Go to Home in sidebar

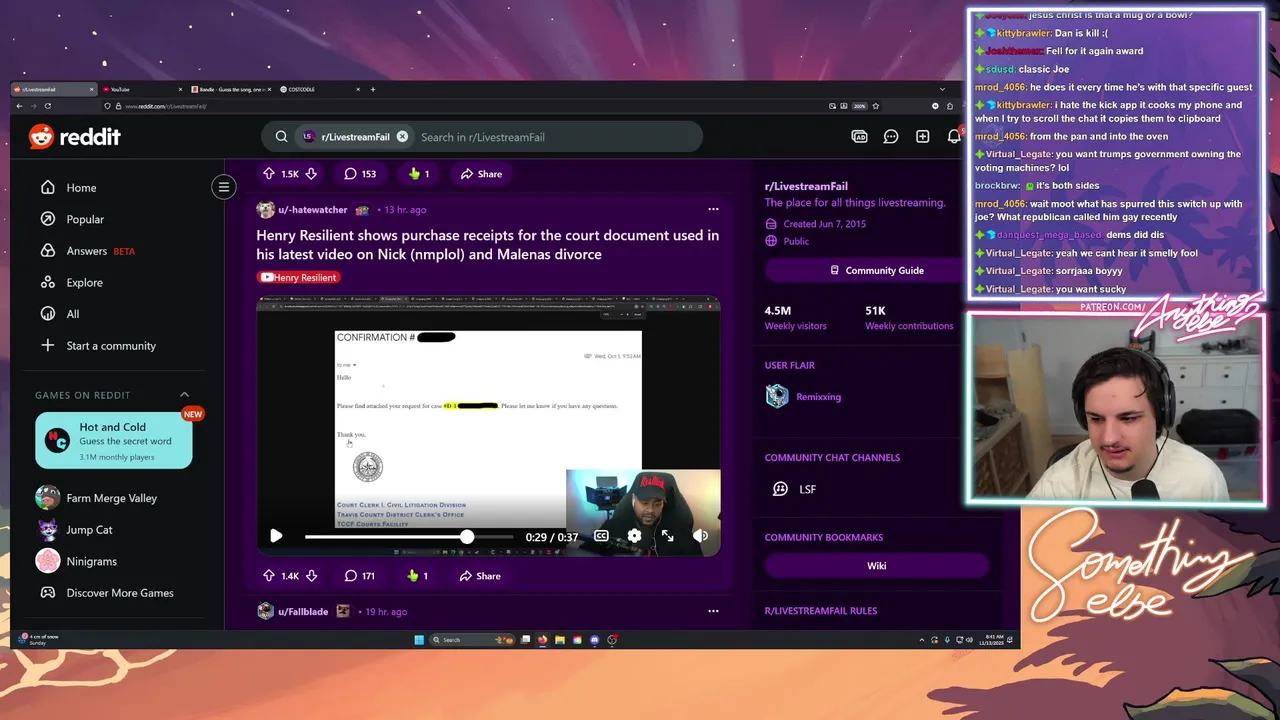81,188
